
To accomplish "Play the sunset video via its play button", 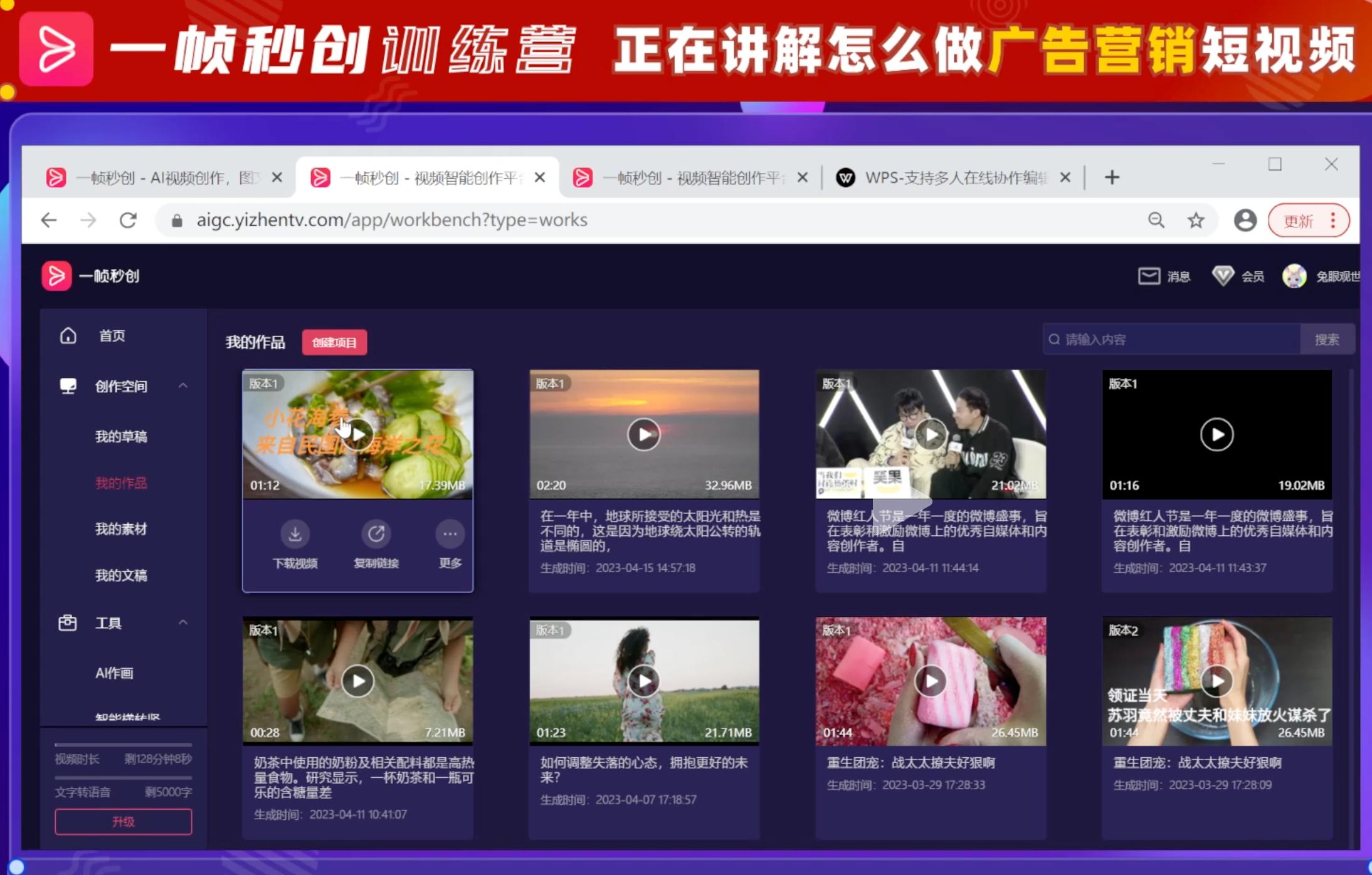I will (643, 434).
